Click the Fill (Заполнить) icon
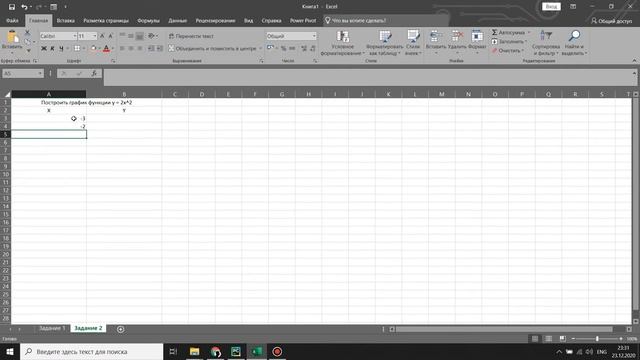The width and height of the screenshot is (640, 360). coord(494,42)
